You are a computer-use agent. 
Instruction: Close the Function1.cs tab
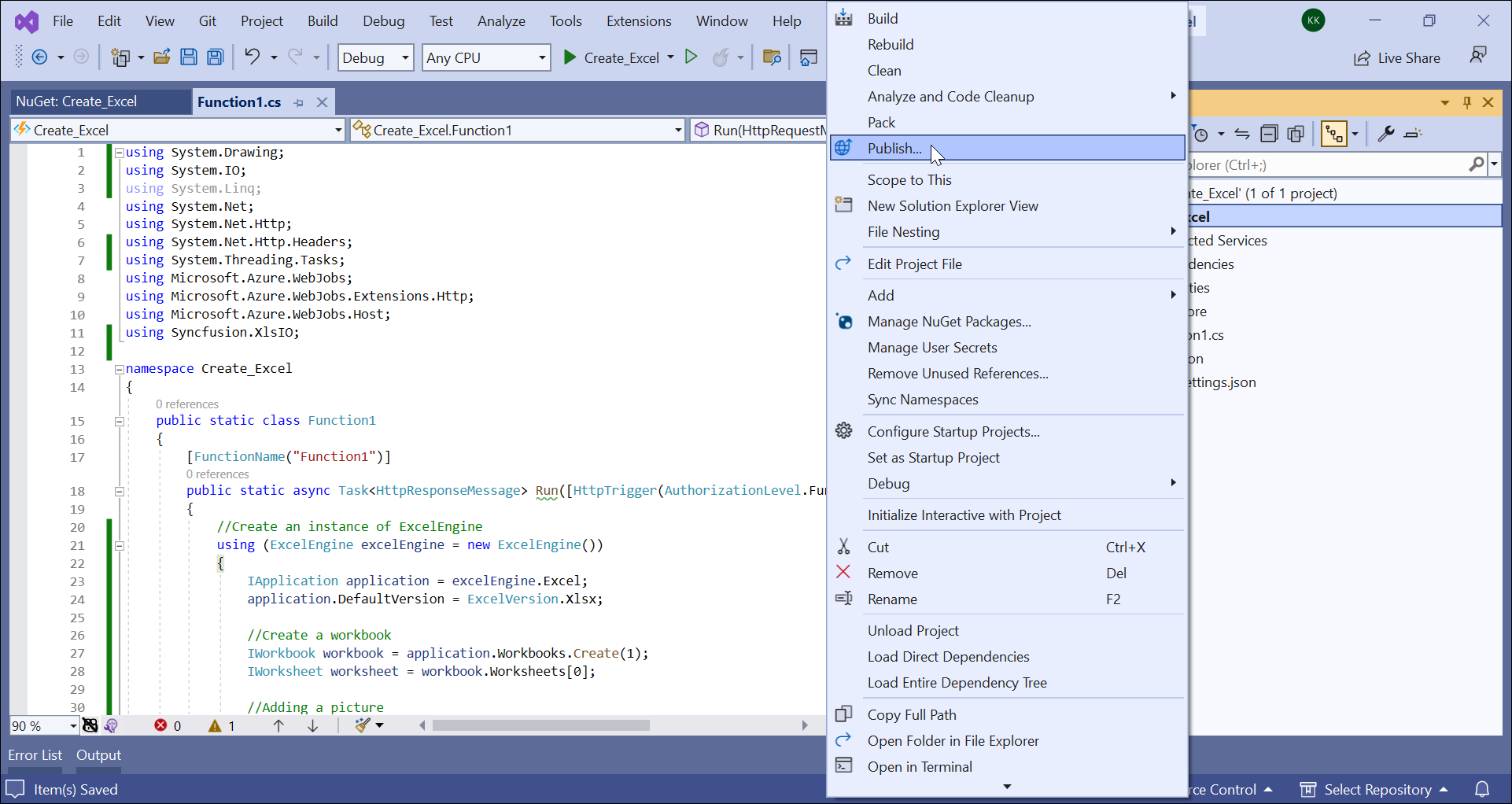tap(322, 102)
